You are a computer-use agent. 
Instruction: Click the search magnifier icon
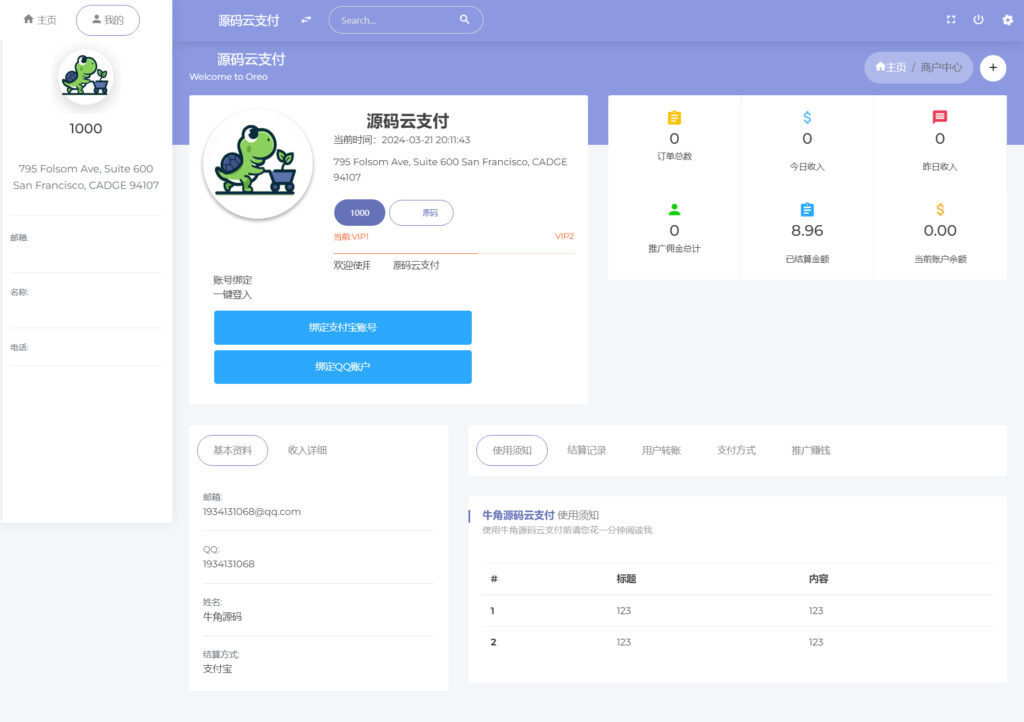point(464,19)
